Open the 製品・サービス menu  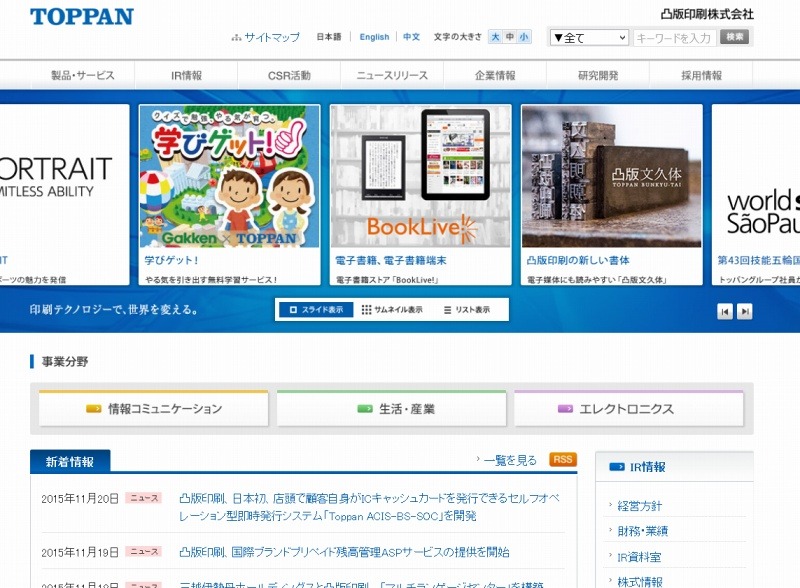(x=83, y=75)
